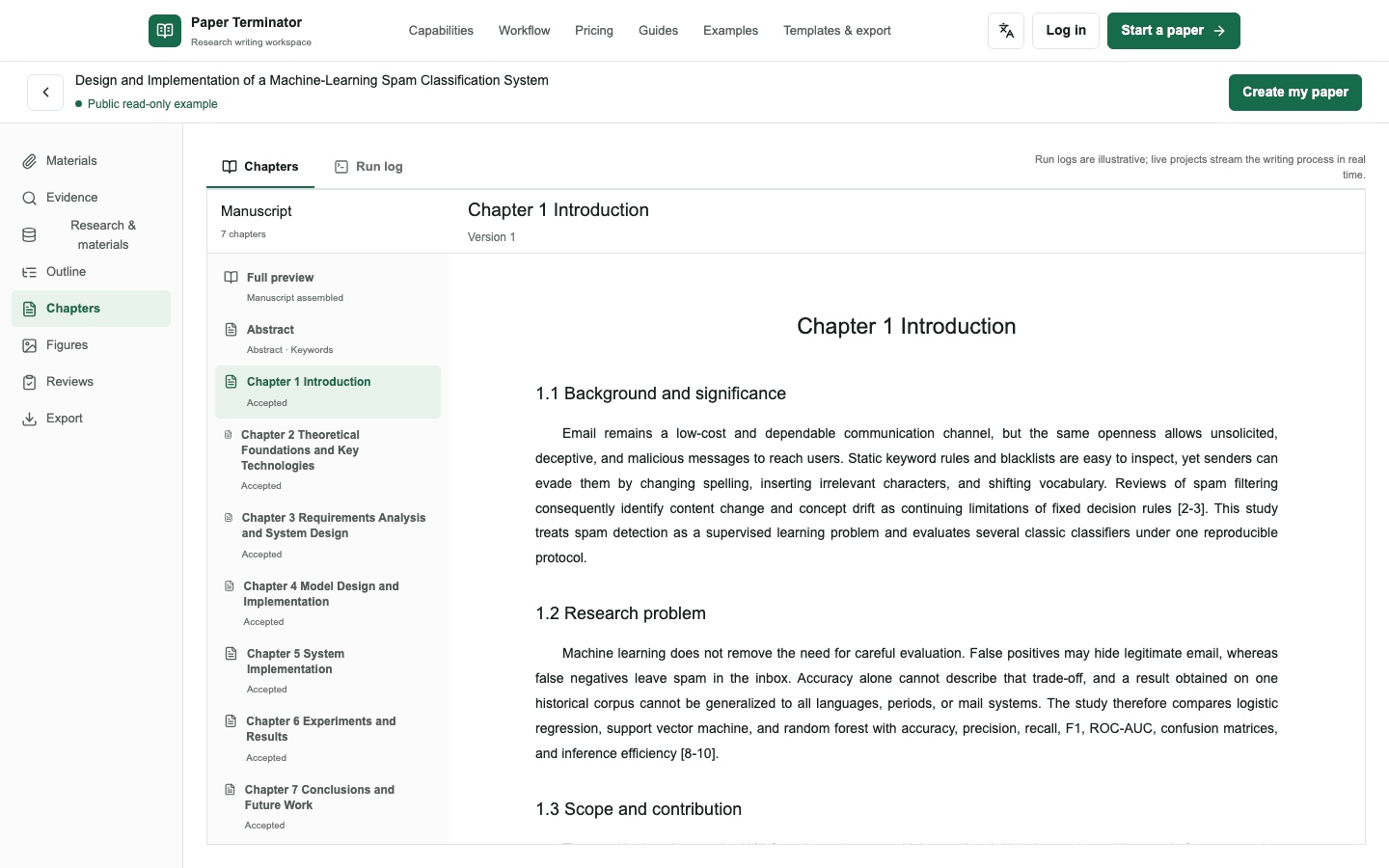The image size is (1389, 868).
Task: Click the Evidence magnifier icon
Action: pos(30,198)
